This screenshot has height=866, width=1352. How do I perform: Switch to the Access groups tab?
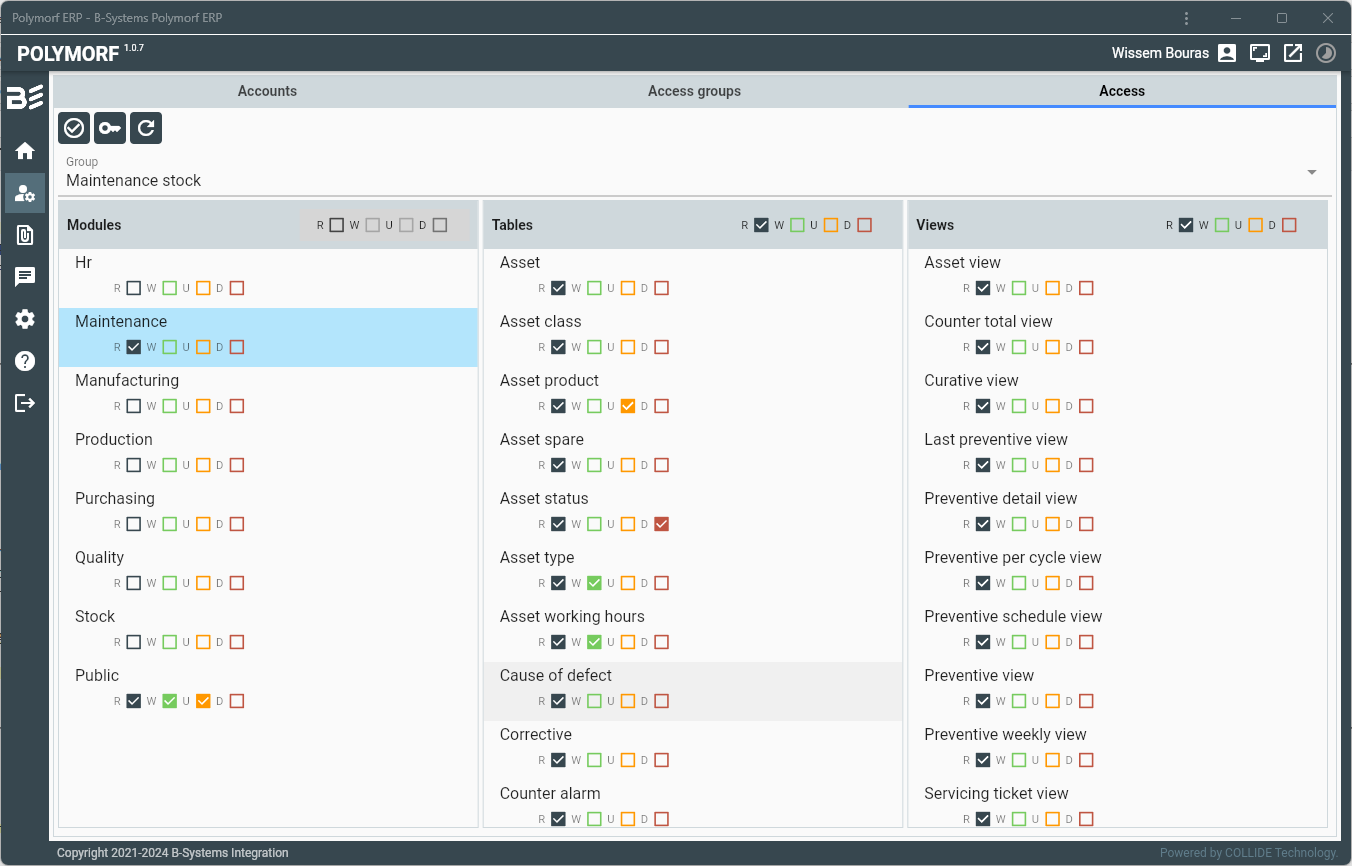click(x=694, y=91)
